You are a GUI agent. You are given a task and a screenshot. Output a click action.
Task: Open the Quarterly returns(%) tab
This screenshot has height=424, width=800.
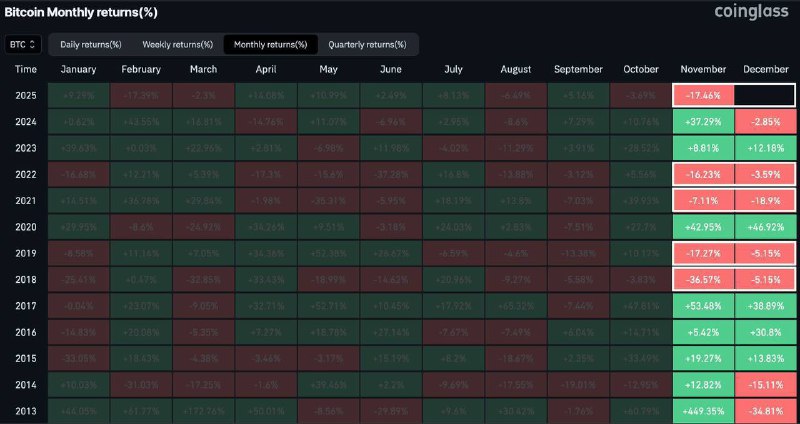click(367, 45)
